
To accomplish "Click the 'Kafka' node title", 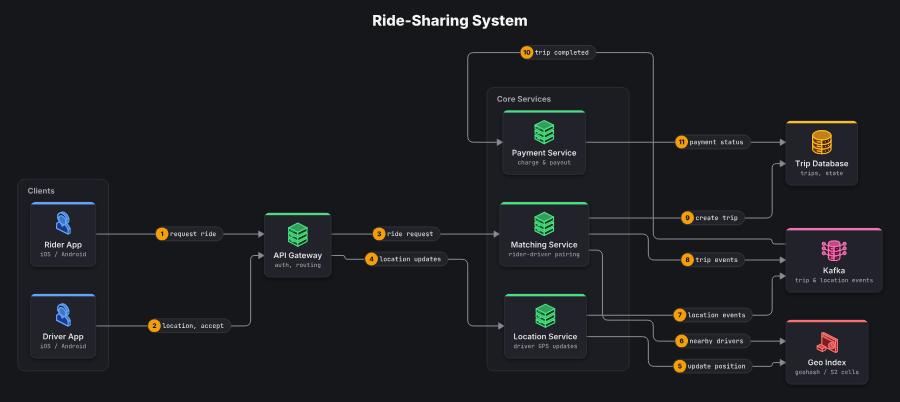I will point(833,270).
